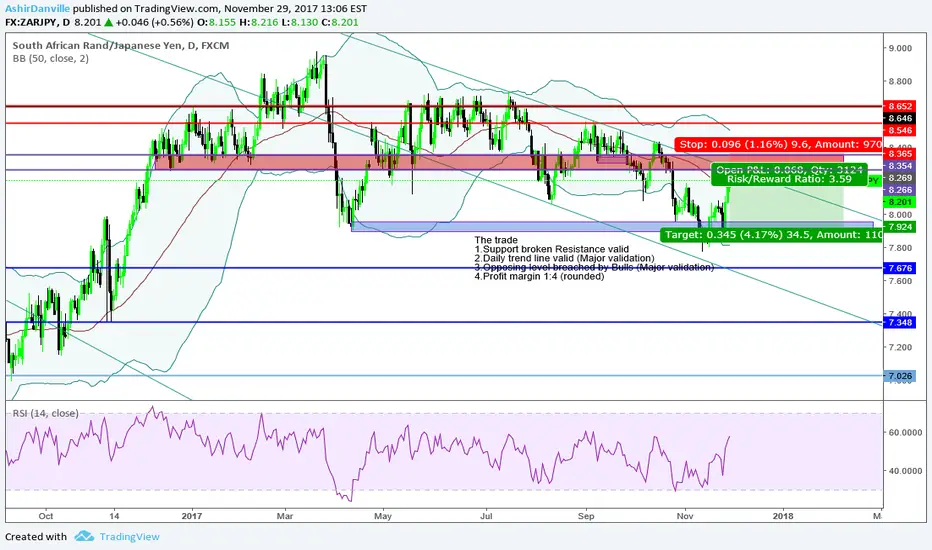Click the TradingView link at the bottom
The image size is (932, 550).
[x=130, y=537]
